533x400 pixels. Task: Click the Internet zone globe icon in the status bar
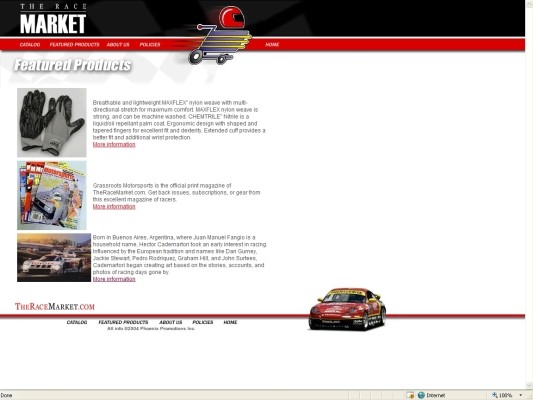coord(421,395)
